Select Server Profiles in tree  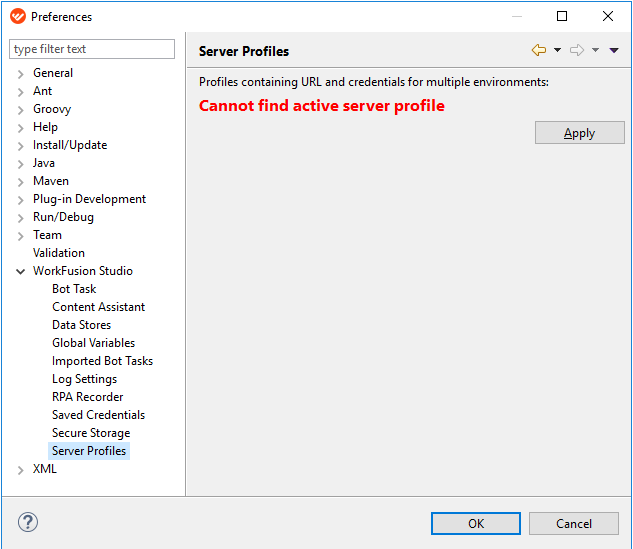pos(89,451)
